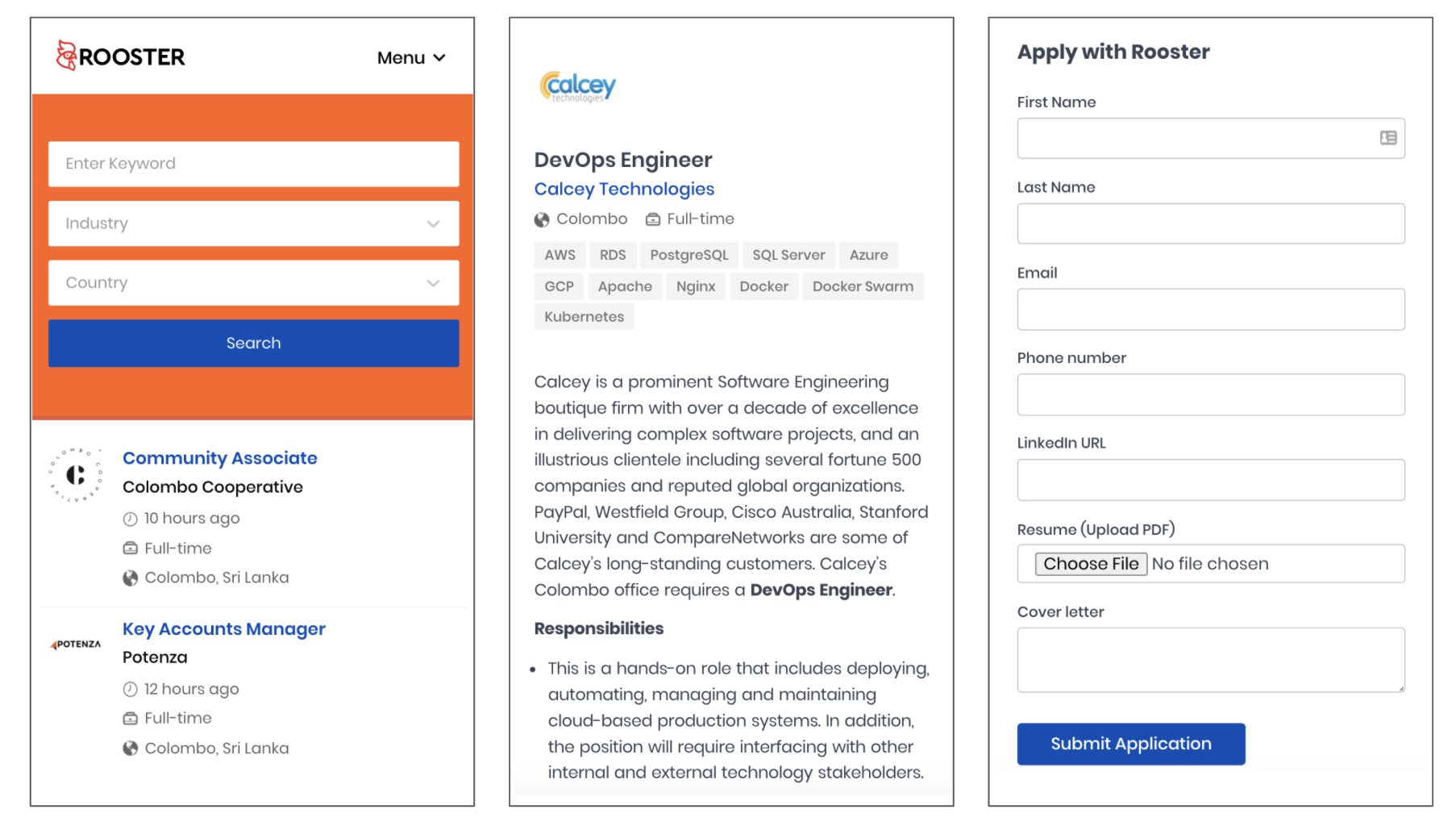
Task: Open the Menu dropdown
Action: coord(411,58)
